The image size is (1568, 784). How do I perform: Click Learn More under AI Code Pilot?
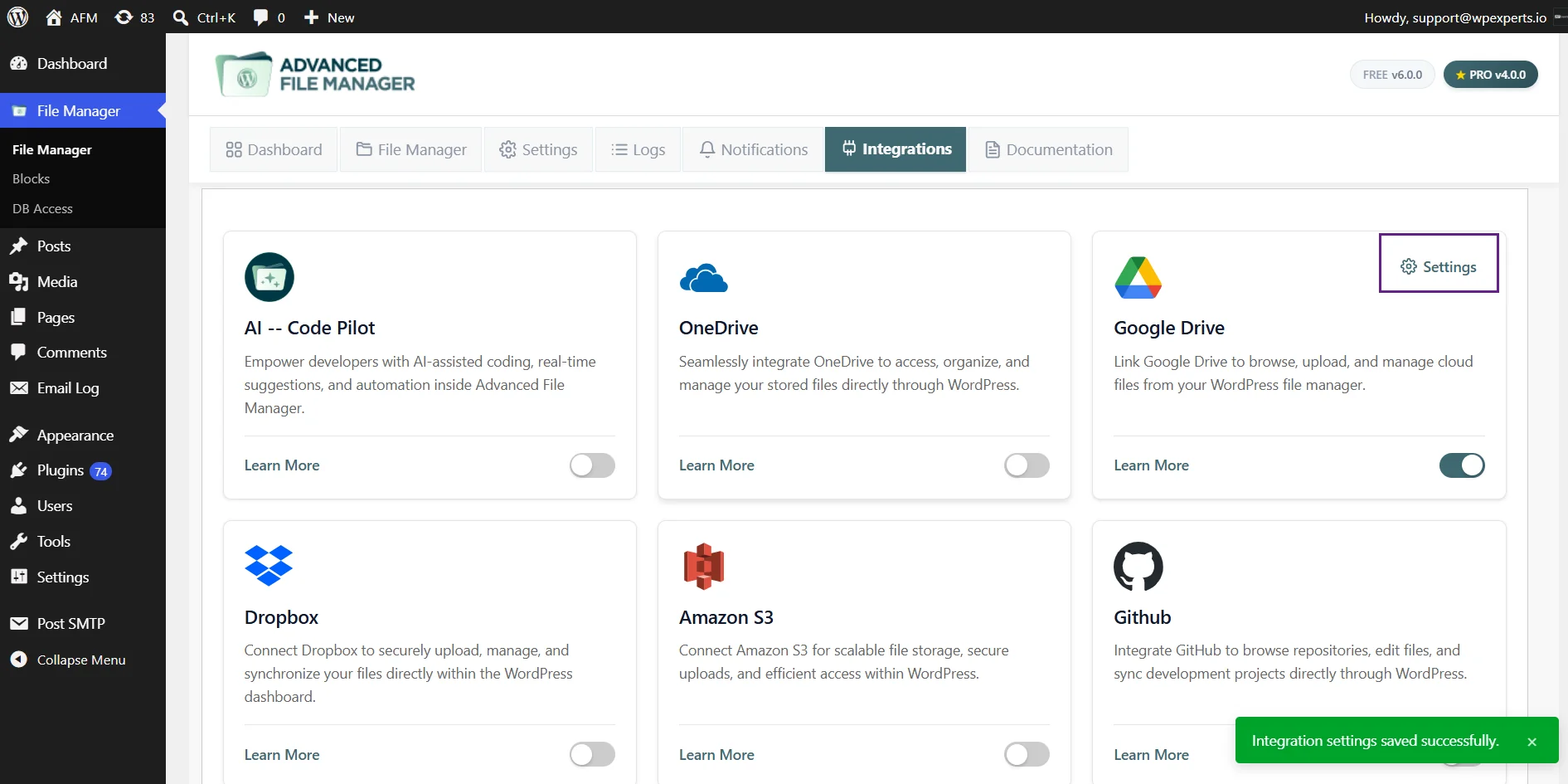point(282,465)
